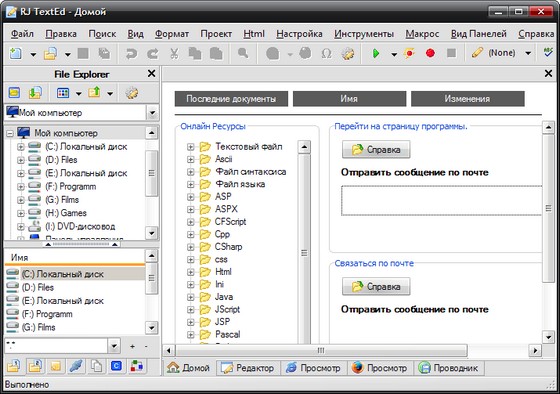
Task: Expand the Html folder in Онлайн Ресурсы
Action: (x=190, y=272)
